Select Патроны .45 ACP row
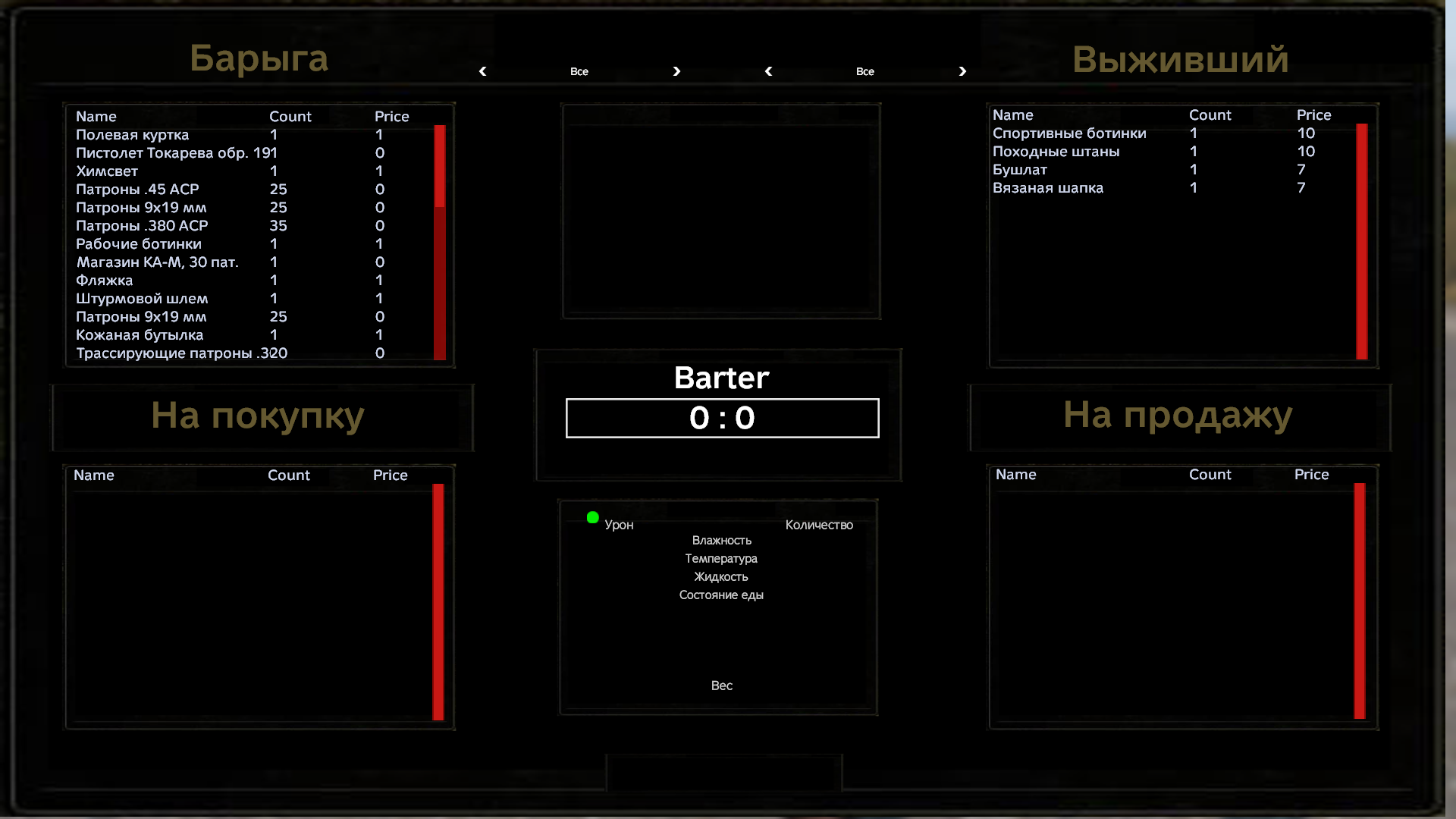The image size is (1456, 819). 137,190
